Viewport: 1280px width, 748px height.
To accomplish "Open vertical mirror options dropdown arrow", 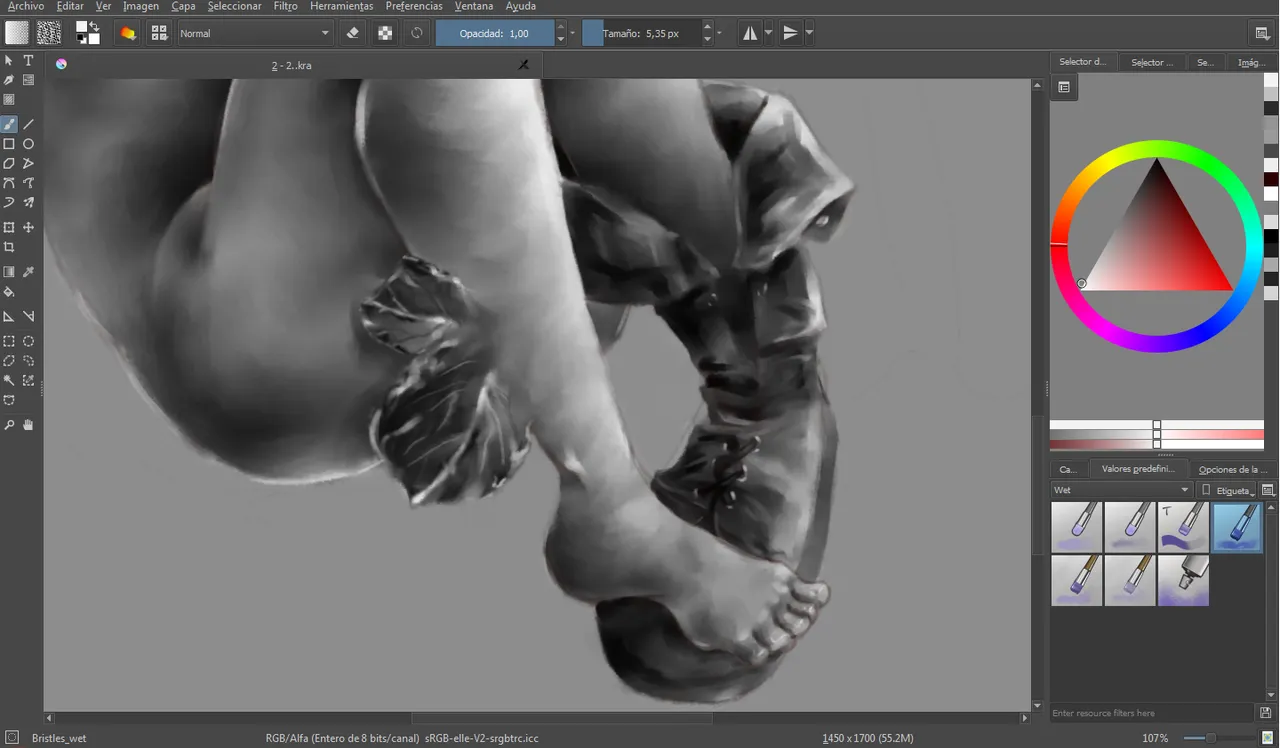I will (x=809, y=33).
